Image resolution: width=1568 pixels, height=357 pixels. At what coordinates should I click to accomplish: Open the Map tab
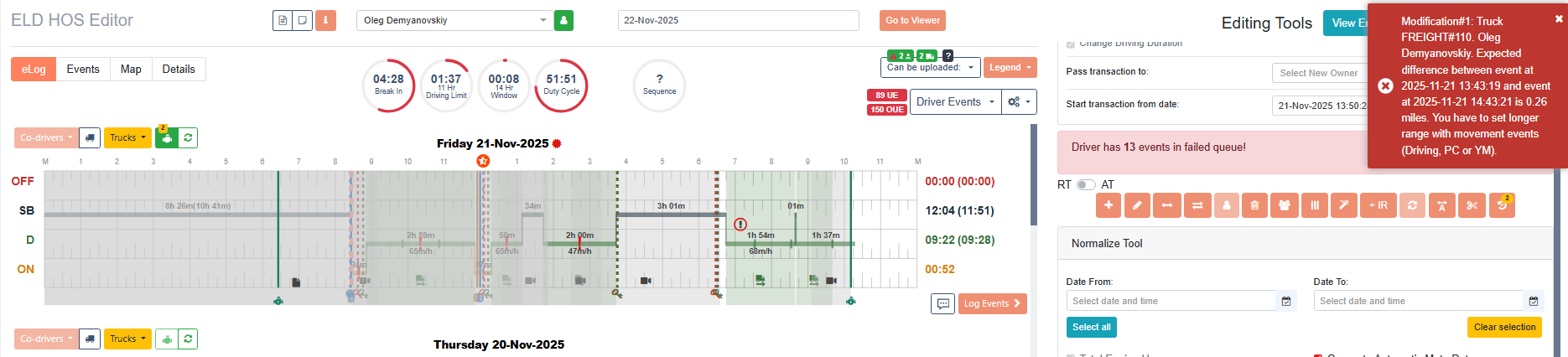click(x=131, y=69)
